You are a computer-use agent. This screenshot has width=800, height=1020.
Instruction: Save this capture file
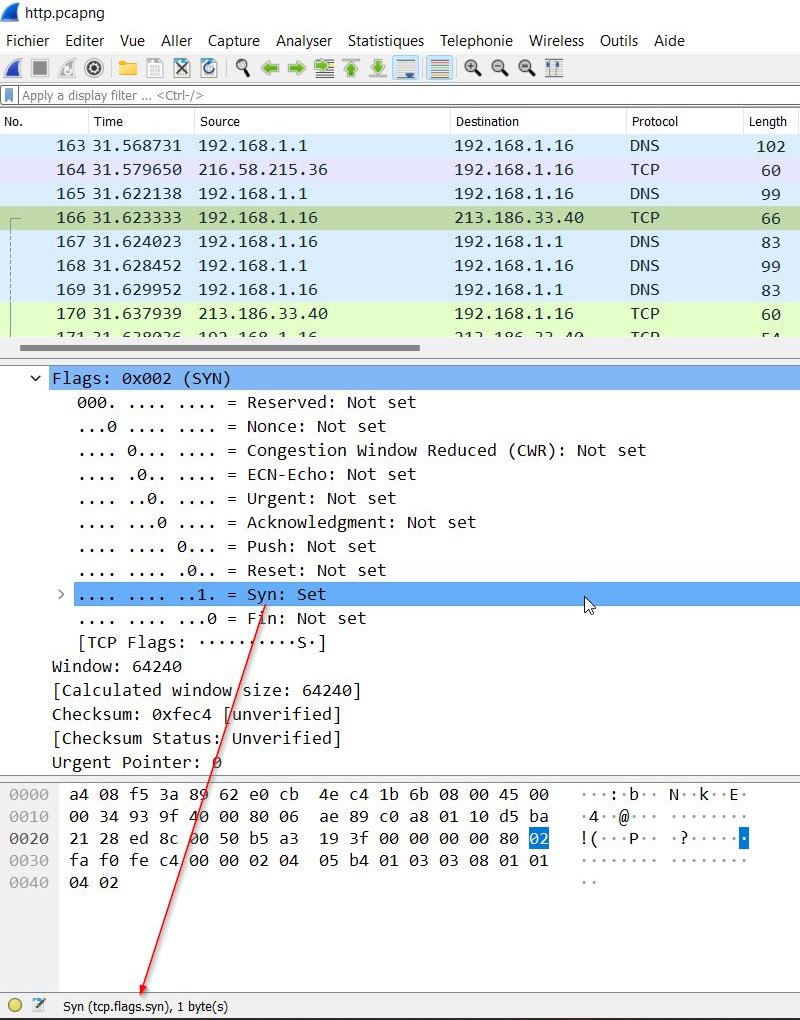coord(155,68)
